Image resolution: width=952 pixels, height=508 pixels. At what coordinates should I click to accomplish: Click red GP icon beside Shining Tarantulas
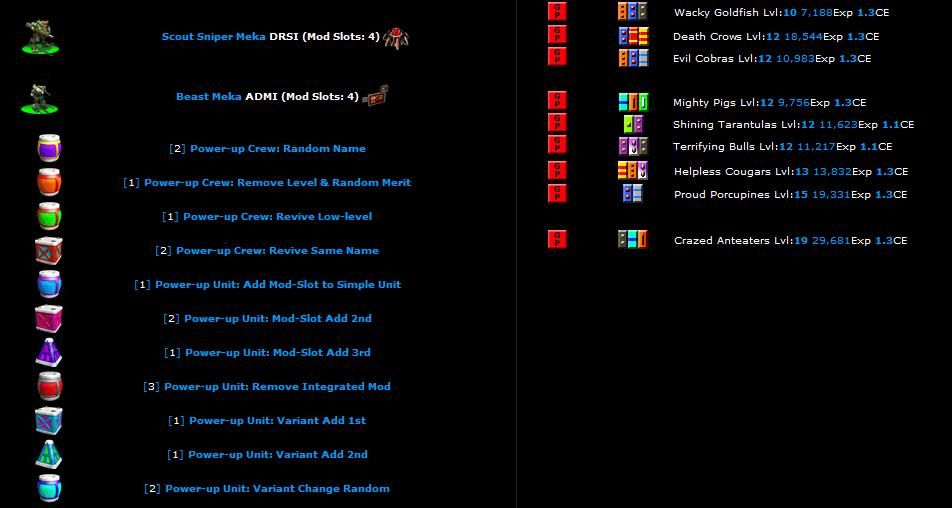tap(557, 123)
